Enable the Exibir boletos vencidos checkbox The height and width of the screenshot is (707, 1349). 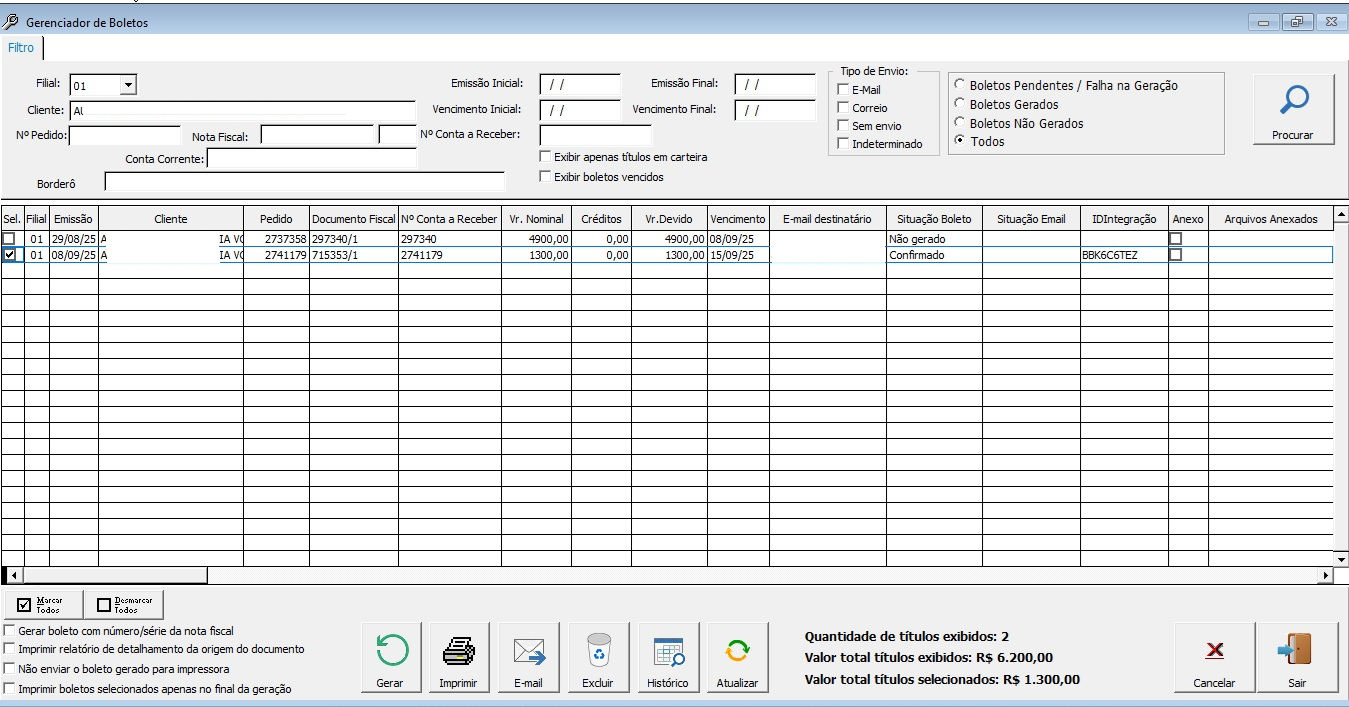tap(545, 177)
